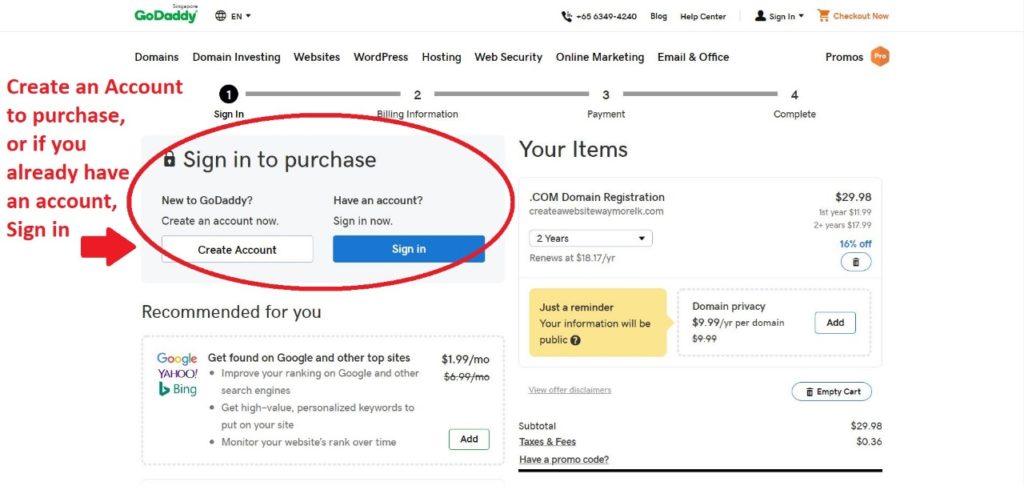Click the orange Pro badge next to Promos

(880, 57)
